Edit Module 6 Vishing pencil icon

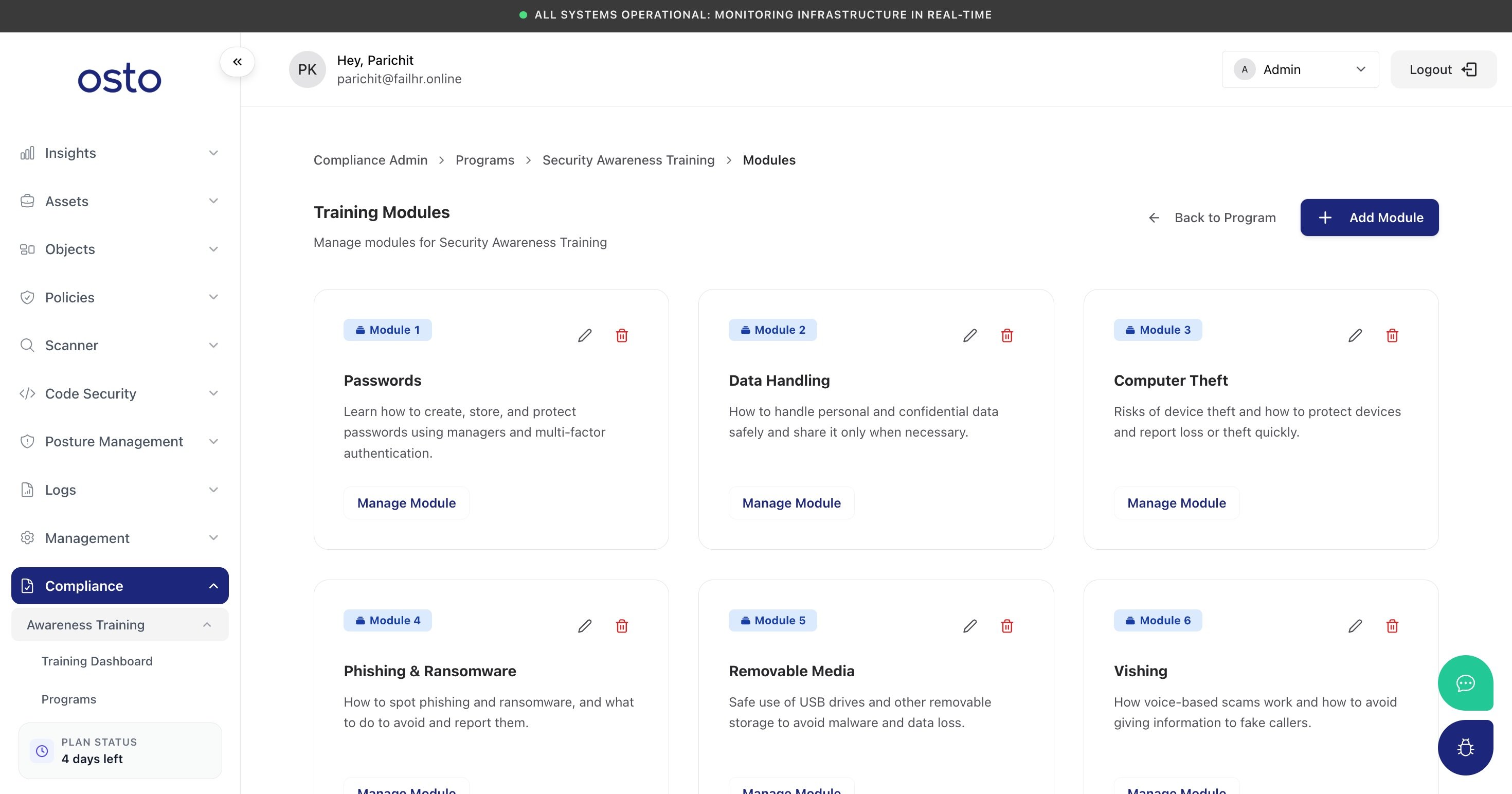(x=1355, y=626)
